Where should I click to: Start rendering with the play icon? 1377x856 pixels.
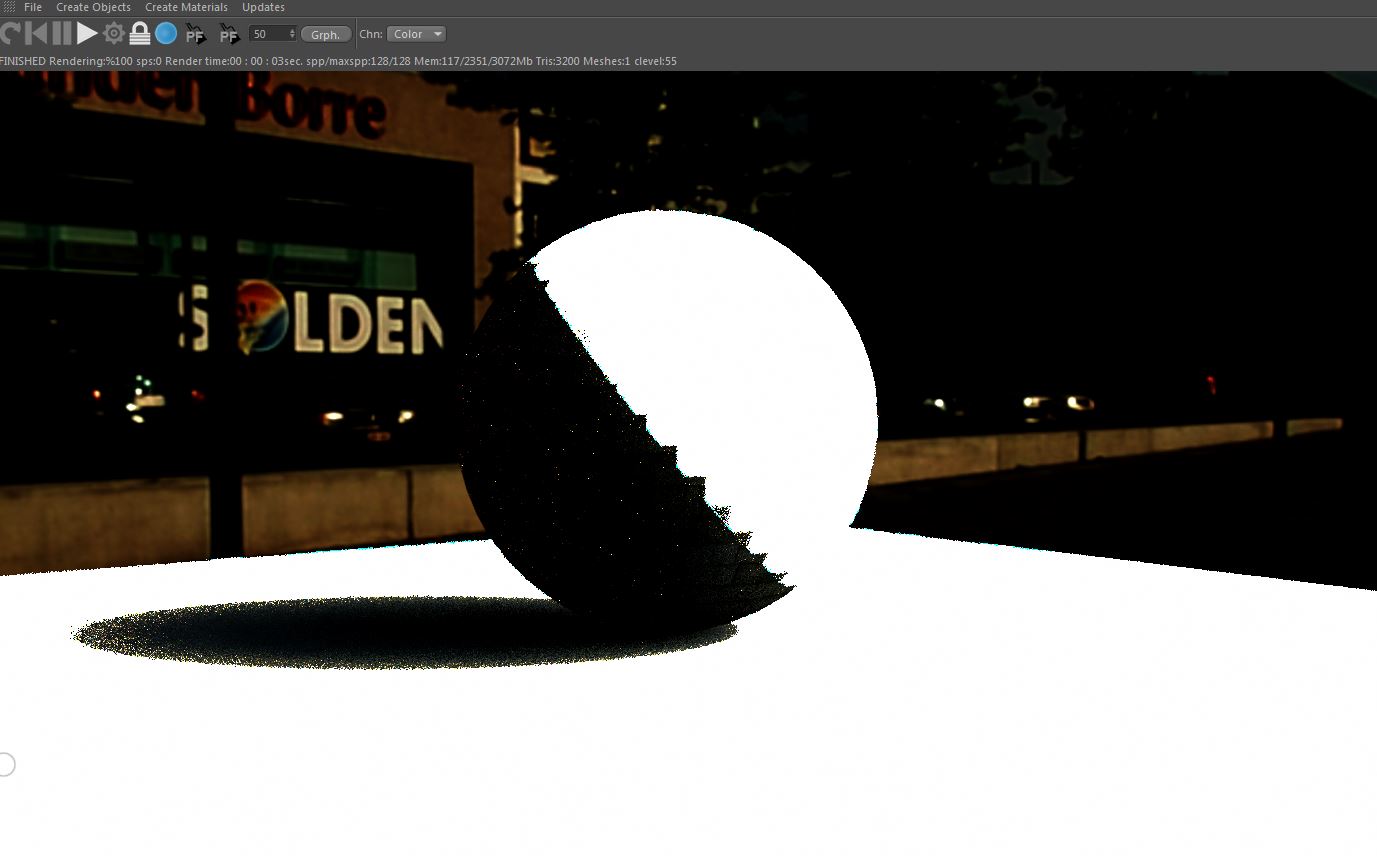[x=87, y=34]
